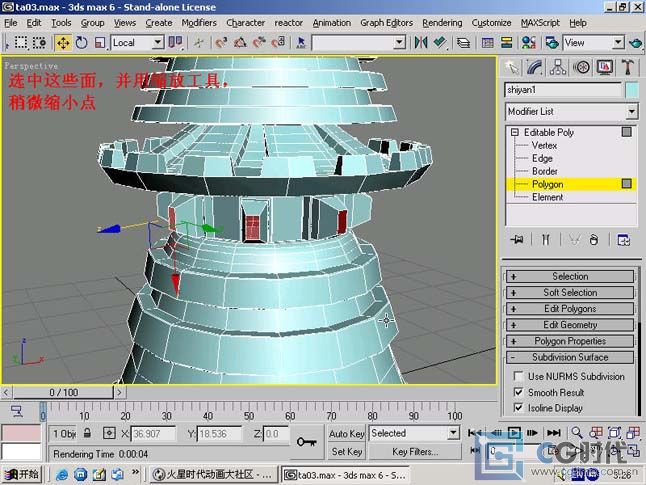Open the Material Editor icon

pyautogui.click(x=528, y=42)
